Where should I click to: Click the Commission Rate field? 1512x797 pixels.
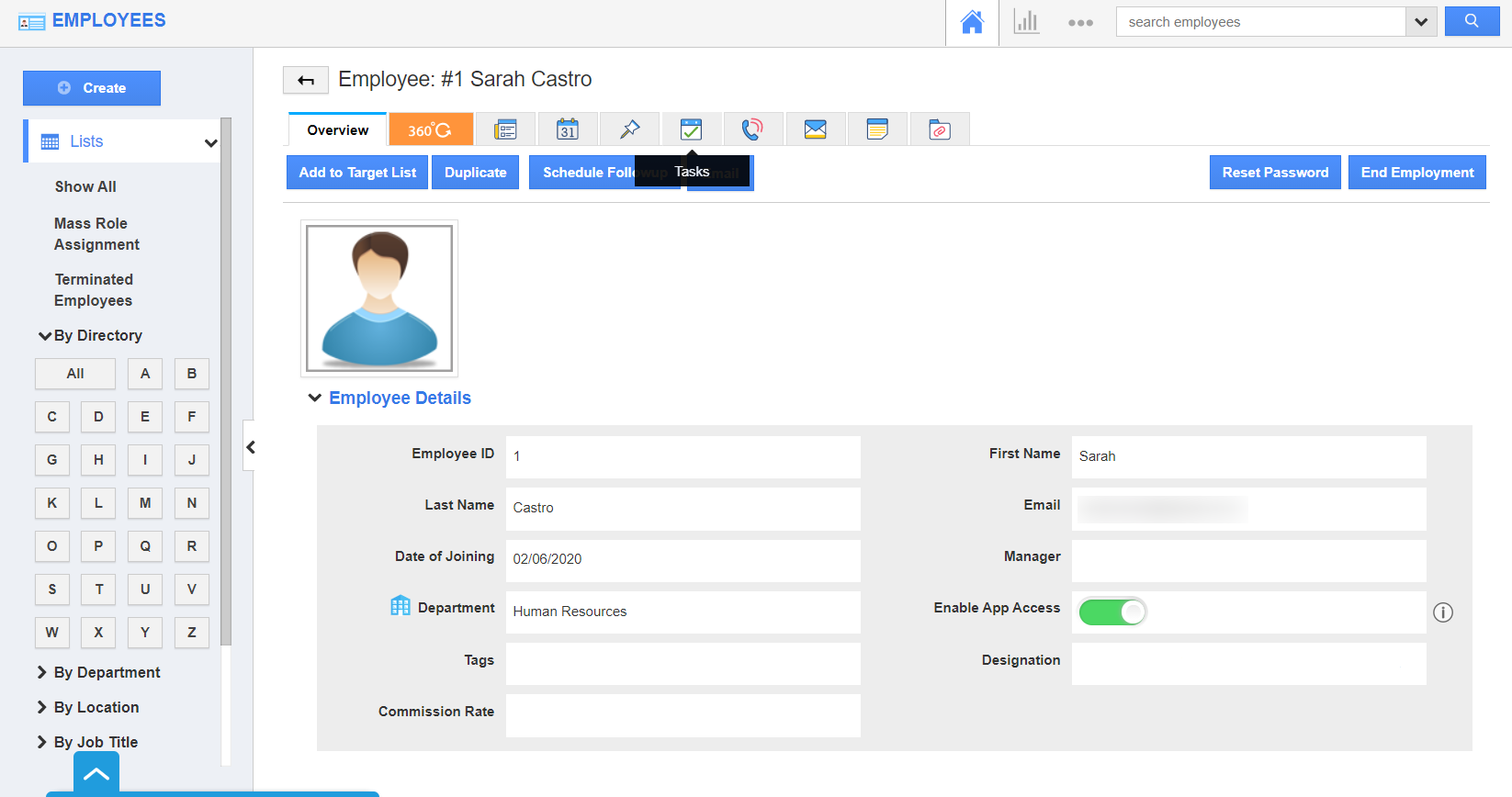click(x=683, y=715)
